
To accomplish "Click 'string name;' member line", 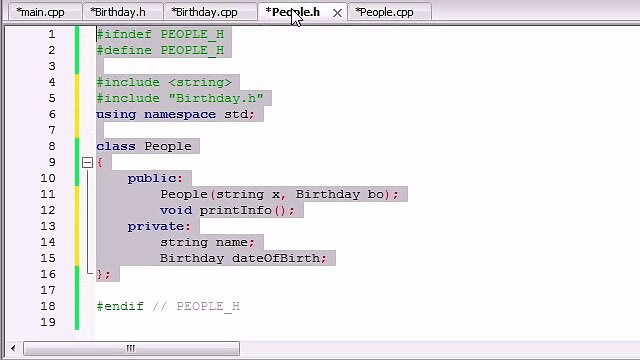I will click(x=207, y=242).
